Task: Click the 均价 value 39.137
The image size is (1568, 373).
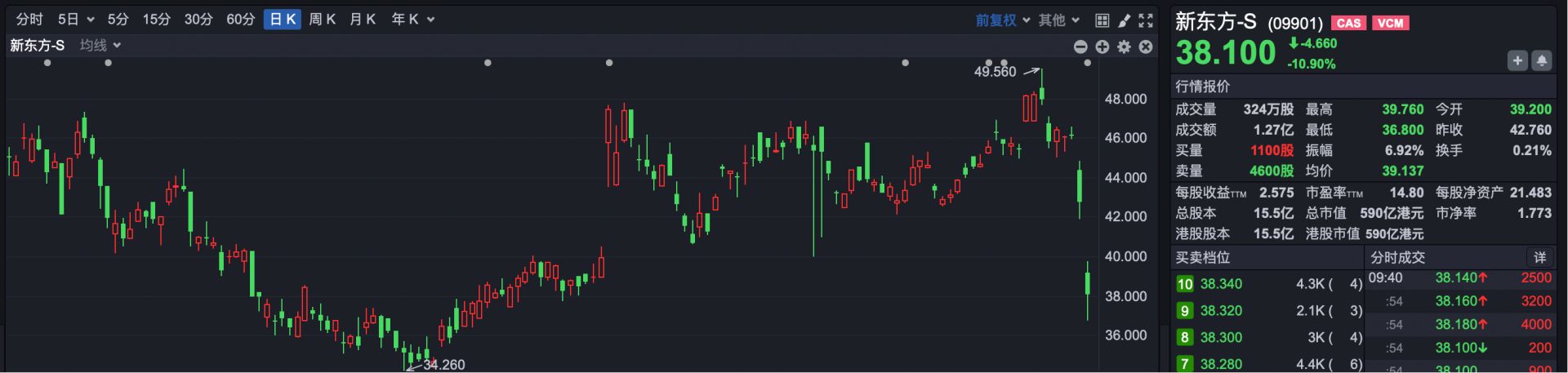Action: click(x=1403, y=171)
